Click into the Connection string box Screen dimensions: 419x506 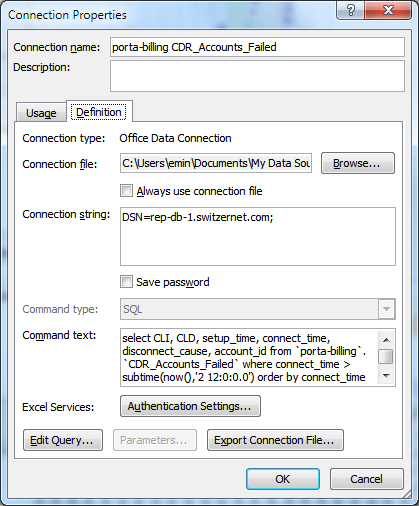pyautogui.click(x=258, y=237)
